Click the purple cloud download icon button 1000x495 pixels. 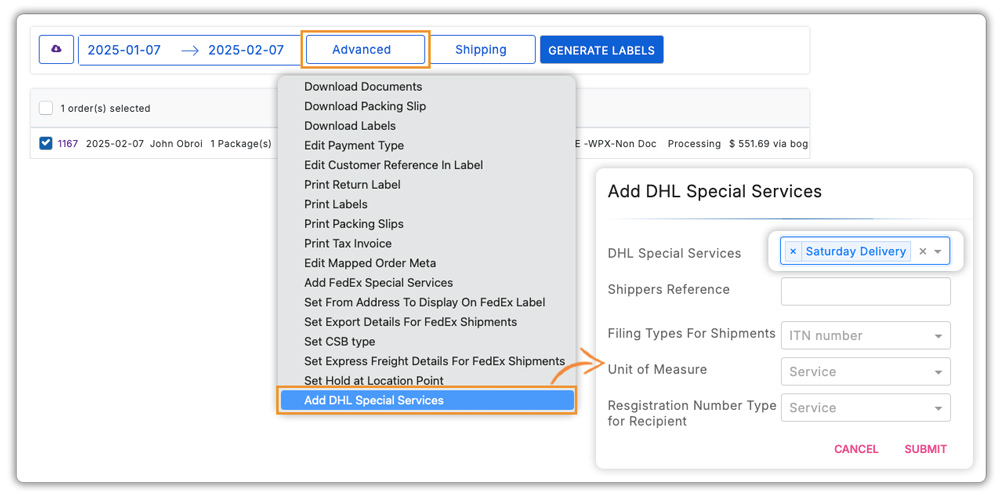pos(56,49)
